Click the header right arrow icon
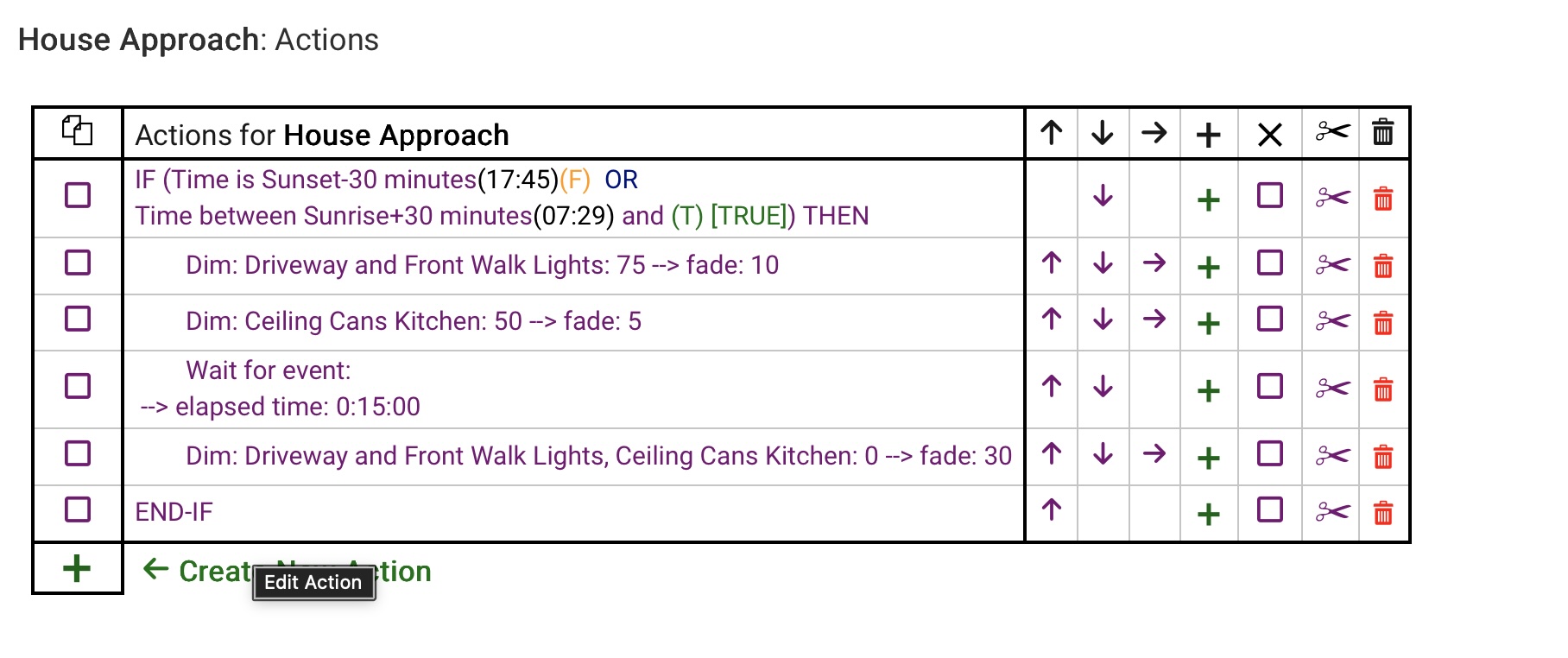 pyautogui.click(x=1154, y=133)
